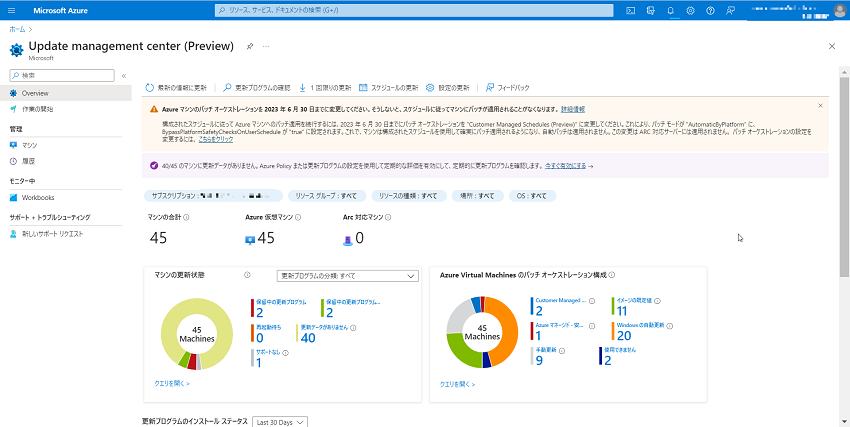Click the 更新データがありません count 40
Image resolution: width=850 pixels, height=427 pixels.
pyautogui.click(x=308, y=338)
